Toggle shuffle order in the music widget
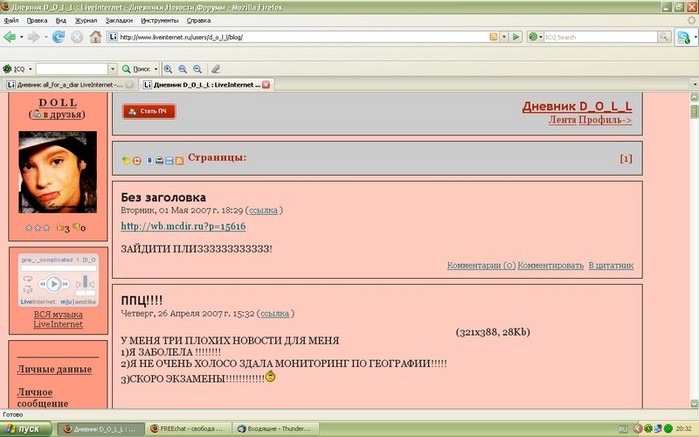699x437 pixels. pos(28,289)
